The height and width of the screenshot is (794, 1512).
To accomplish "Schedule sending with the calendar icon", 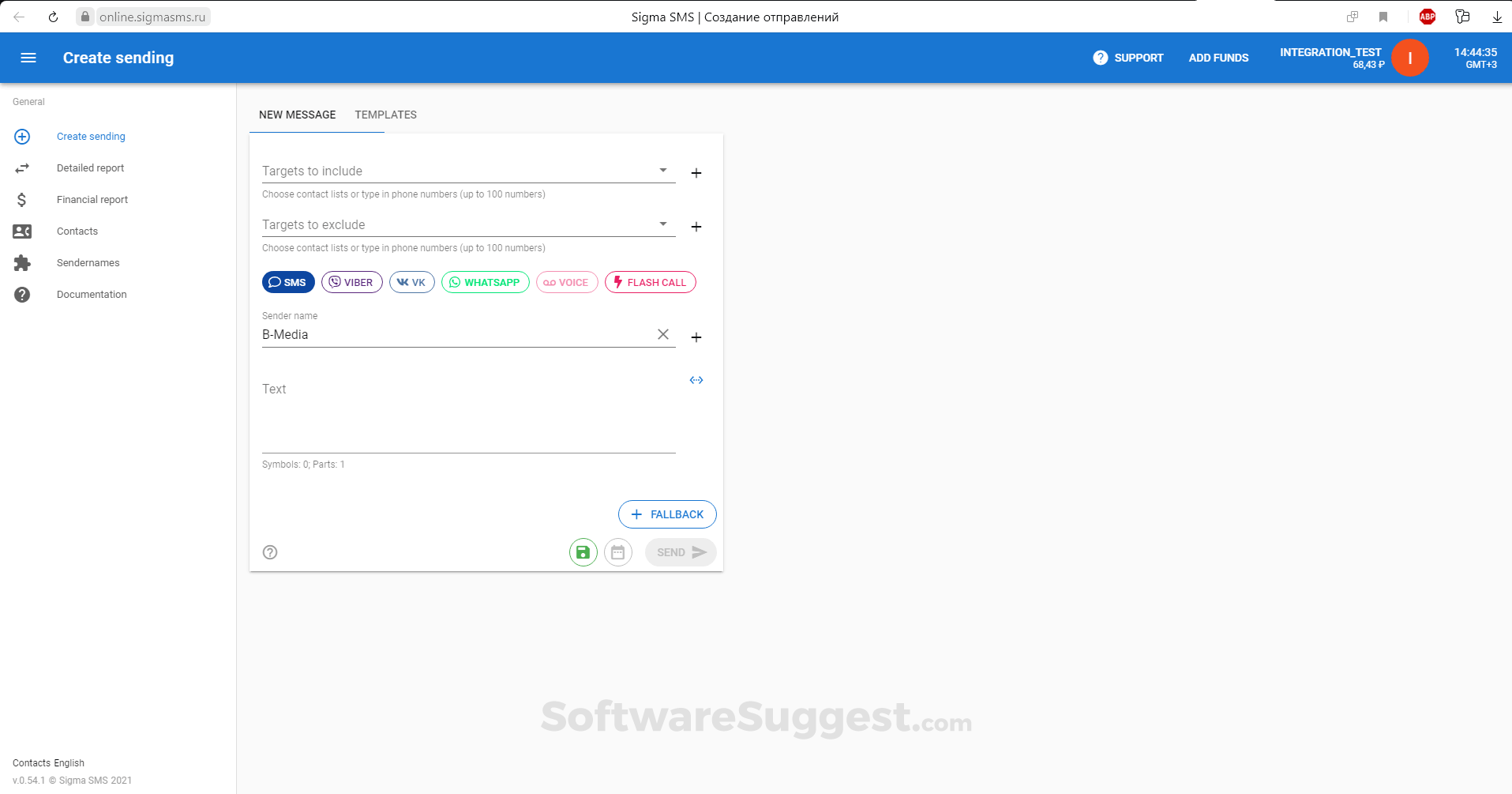I will pos(618,552).
